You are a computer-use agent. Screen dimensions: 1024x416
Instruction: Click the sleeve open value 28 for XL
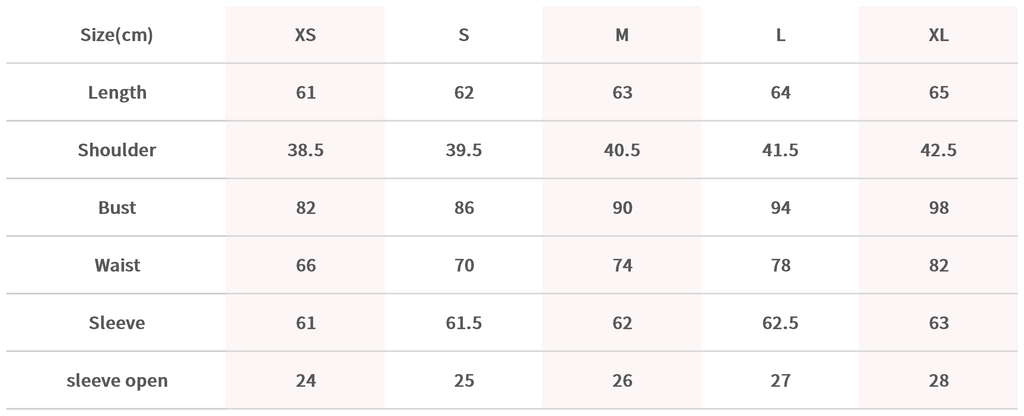(938, 381)
